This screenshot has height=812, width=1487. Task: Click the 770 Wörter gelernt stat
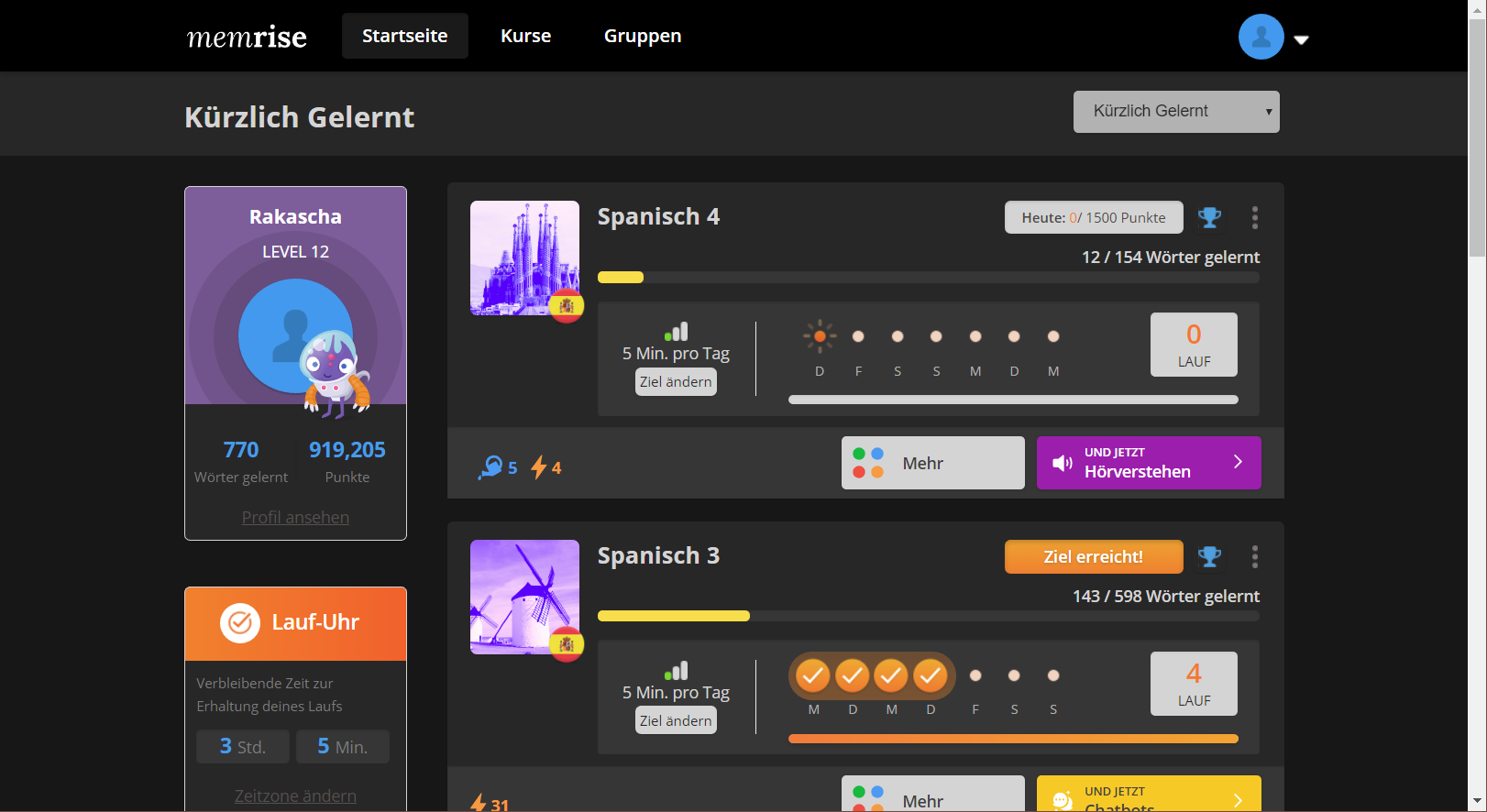(241, 461)
